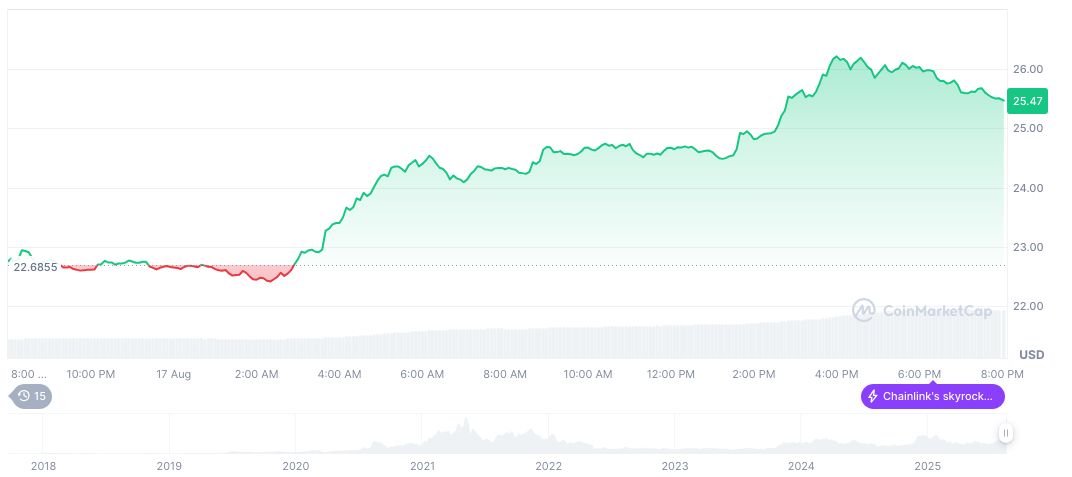The image size is (1072, 477).
Task: Select 2021 on the year navigator
Action: 422,466
